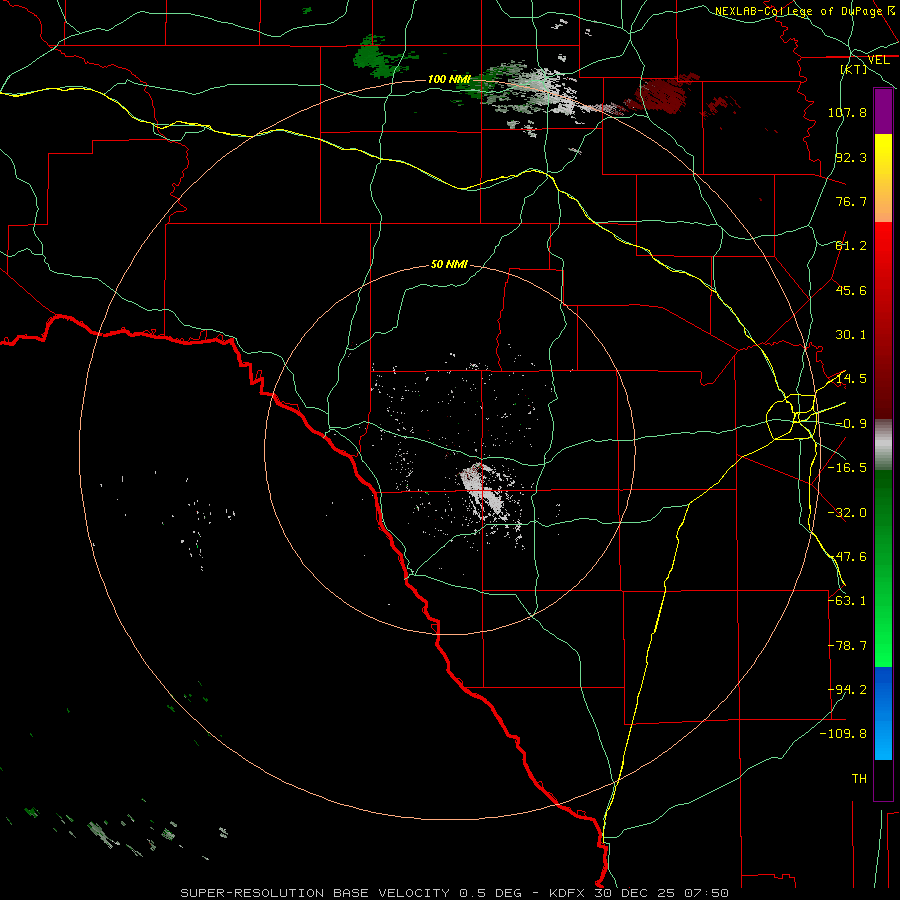Viewport: 900px width, 900px height.
Task: Click the purple segment of the velocity color bar
Action: [x=883, y=111]
